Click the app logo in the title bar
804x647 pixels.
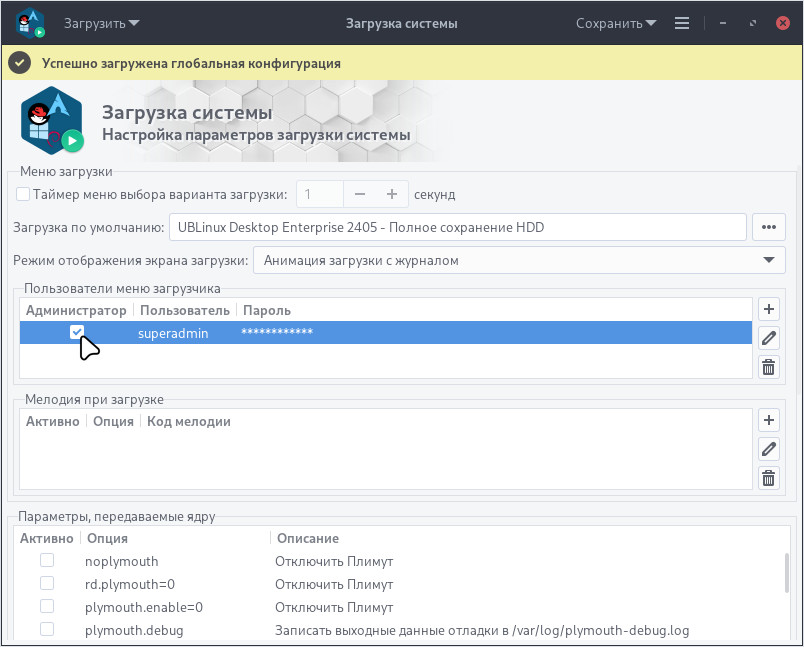pyautogui.click(x=30, y=23)
